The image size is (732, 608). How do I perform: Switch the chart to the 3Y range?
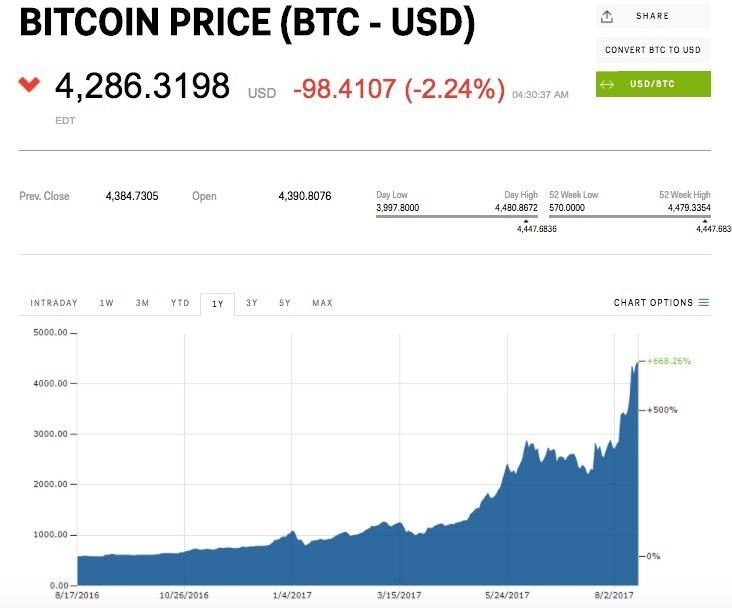pos(252,303)
